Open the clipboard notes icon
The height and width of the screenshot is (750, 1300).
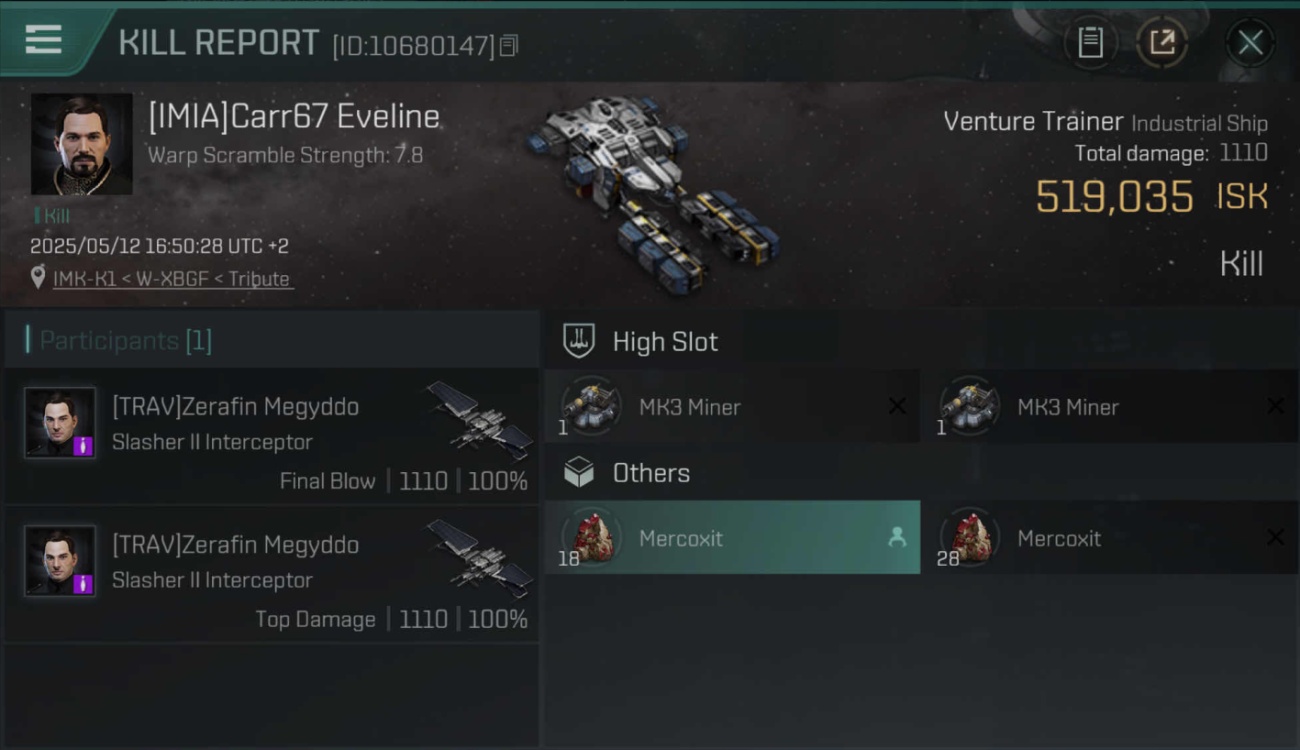pyautogui.click(x=1090, y=42)
